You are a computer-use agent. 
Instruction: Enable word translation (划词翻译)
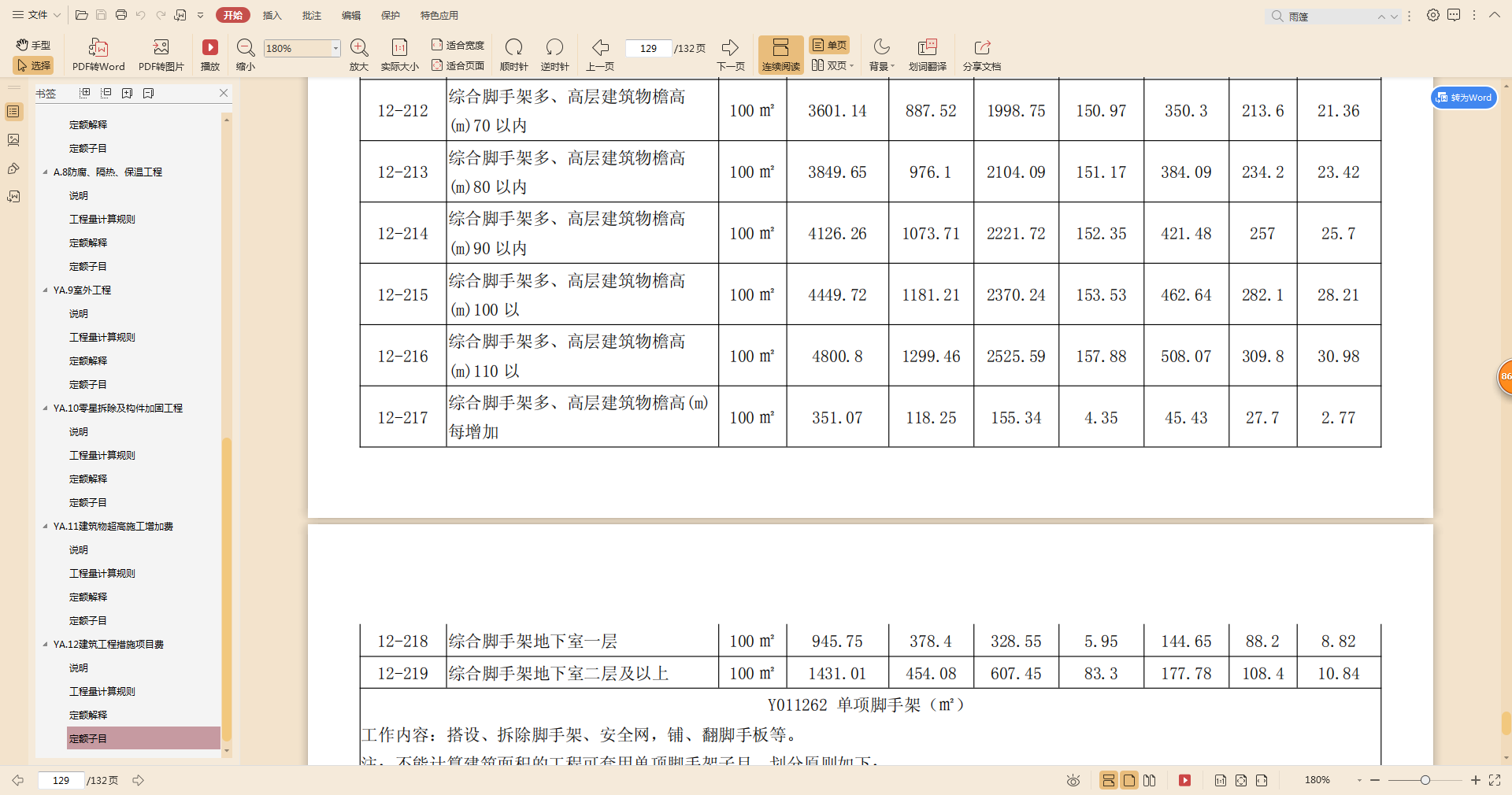tap(928, 54)
